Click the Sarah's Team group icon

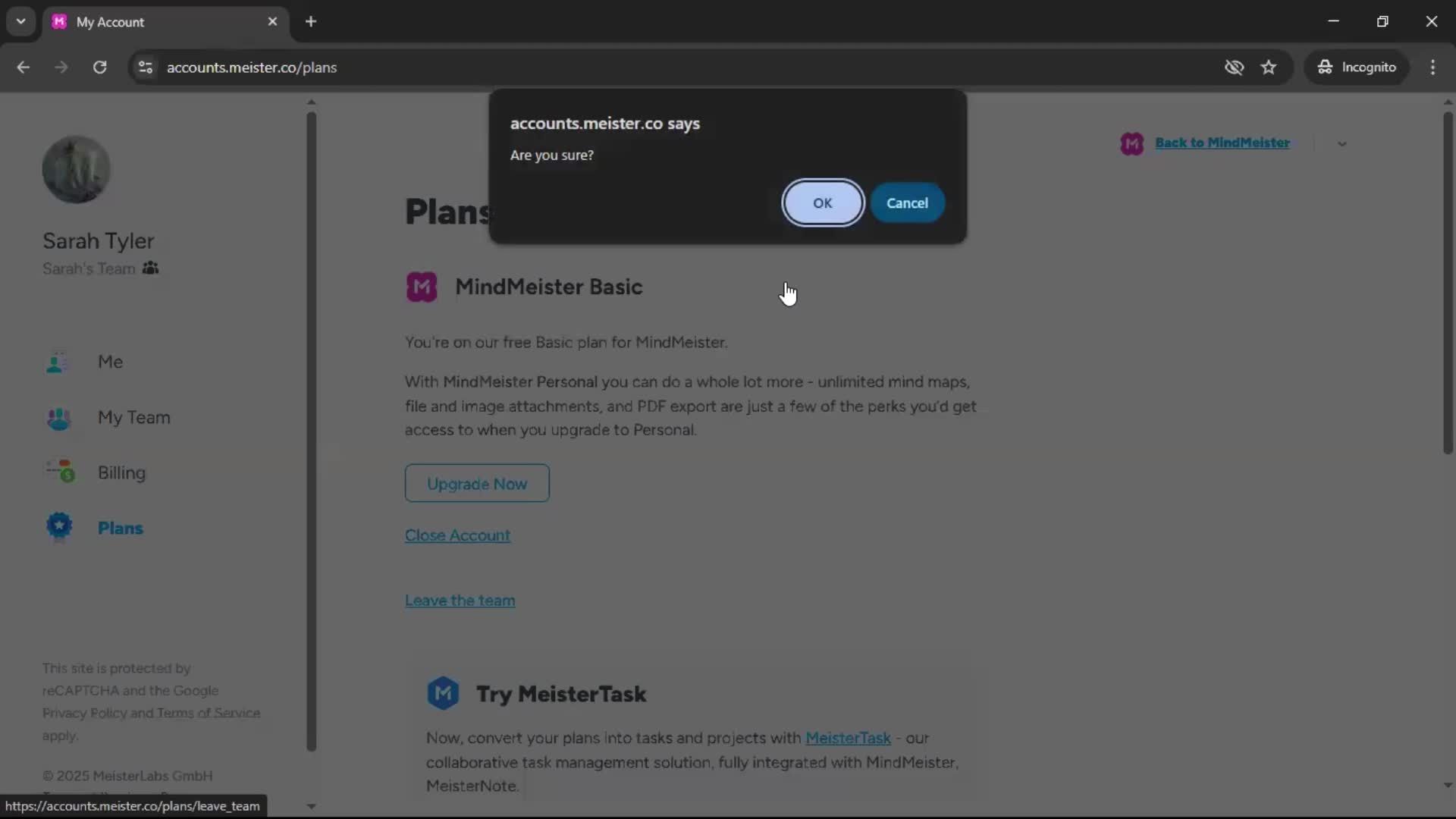pyautogui.click(x=150, y=268)
